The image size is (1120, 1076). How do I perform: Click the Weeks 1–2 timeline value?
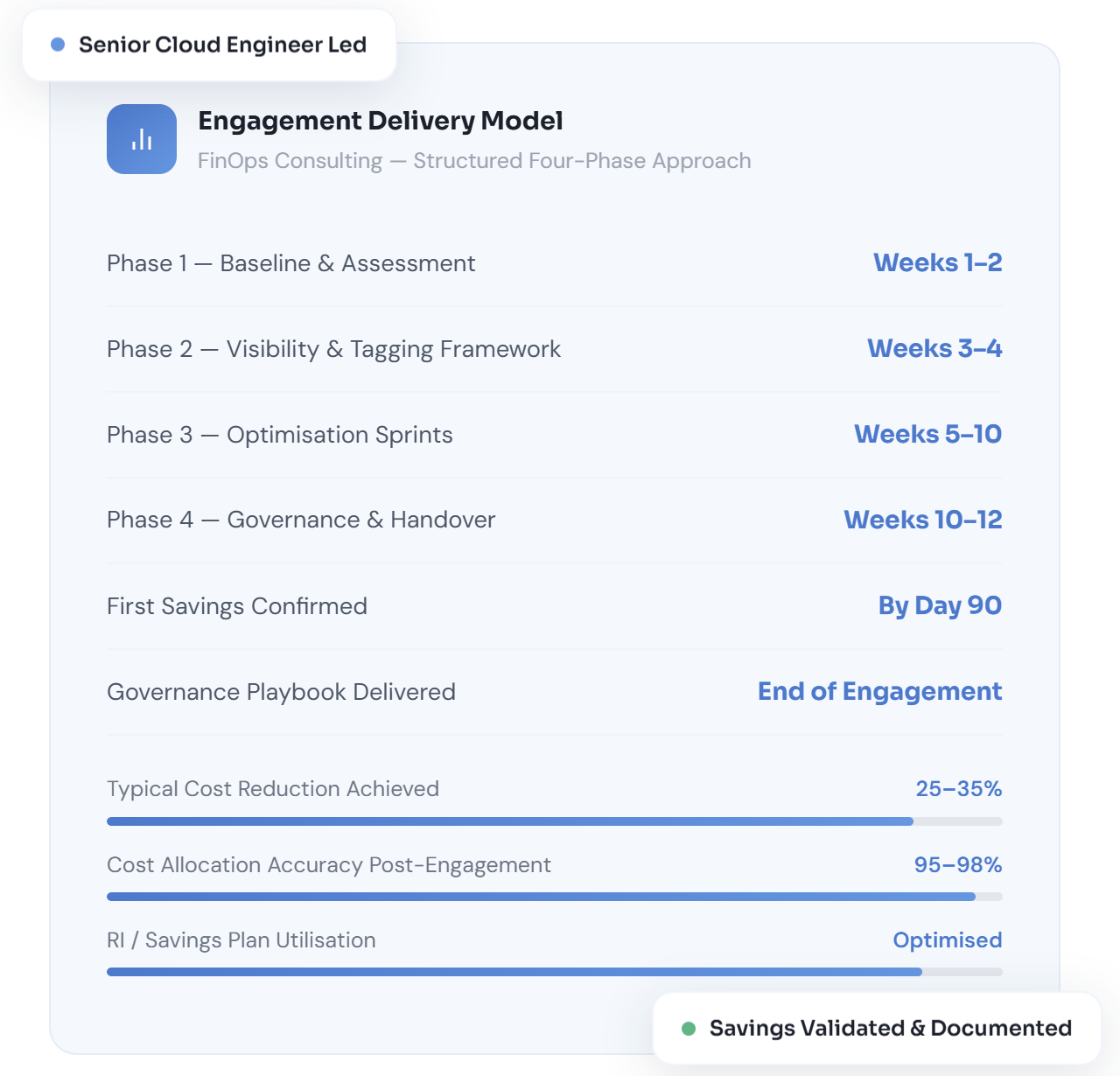pyautogui.click(x=937, y=262)
